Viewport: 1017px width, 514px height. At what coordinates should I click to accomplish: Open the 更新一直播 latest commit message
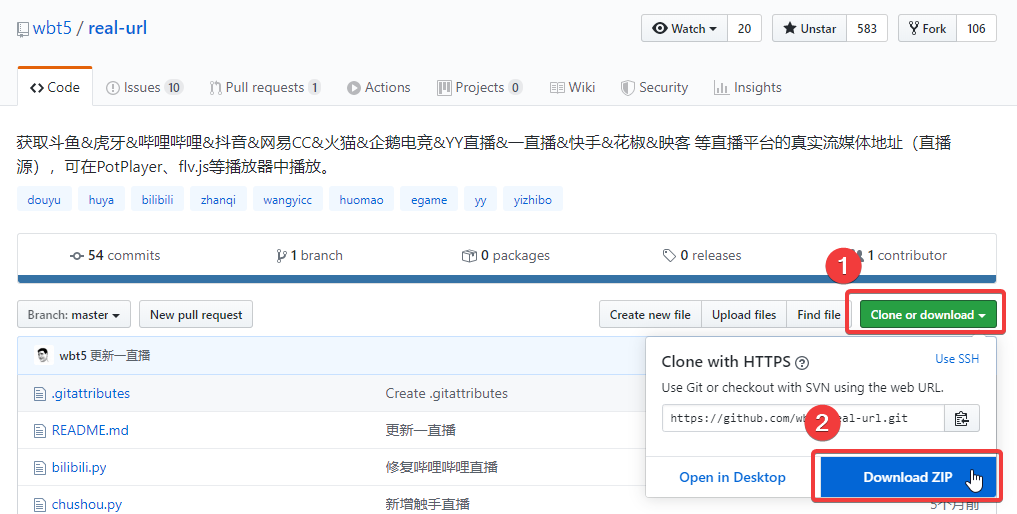pos(120,356)
